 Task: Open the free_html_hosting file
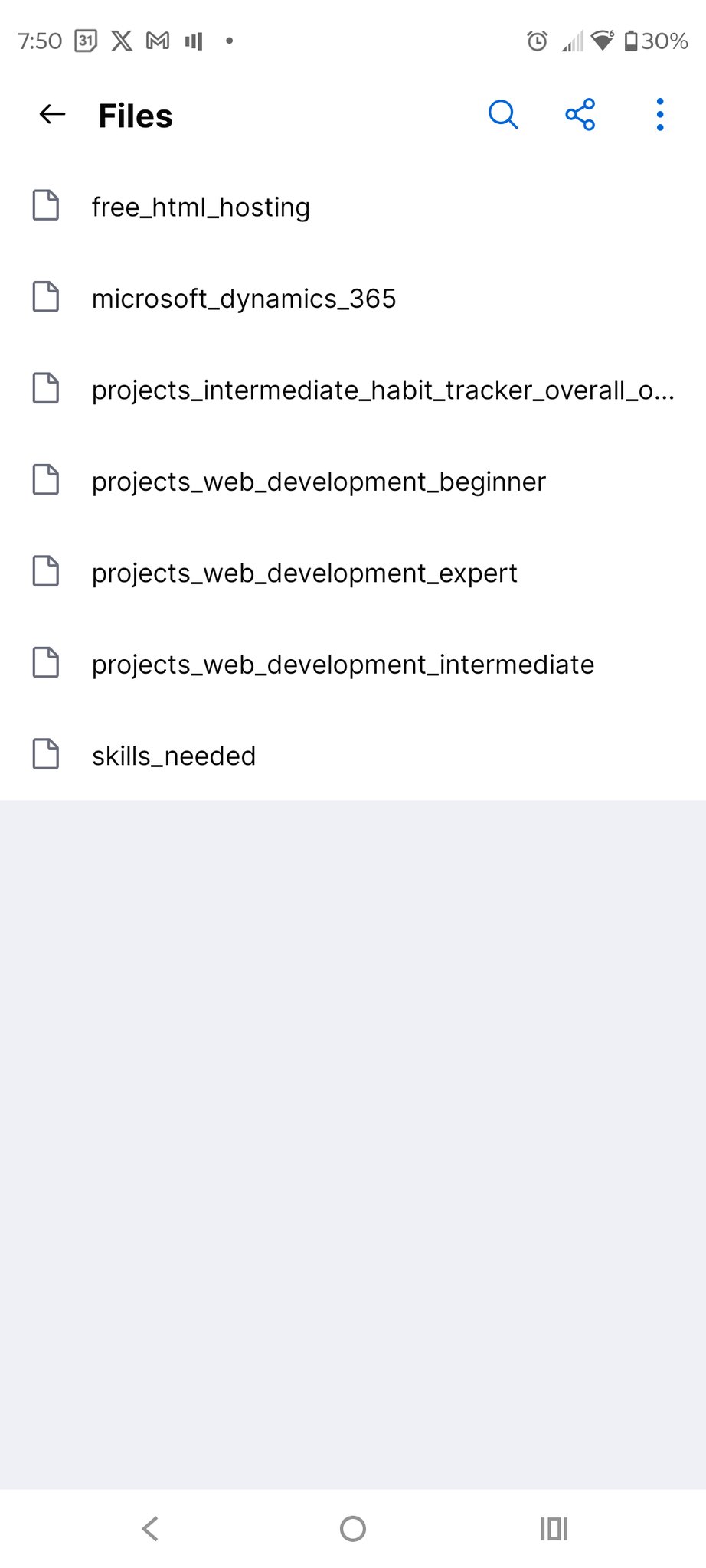click(201, 207)
